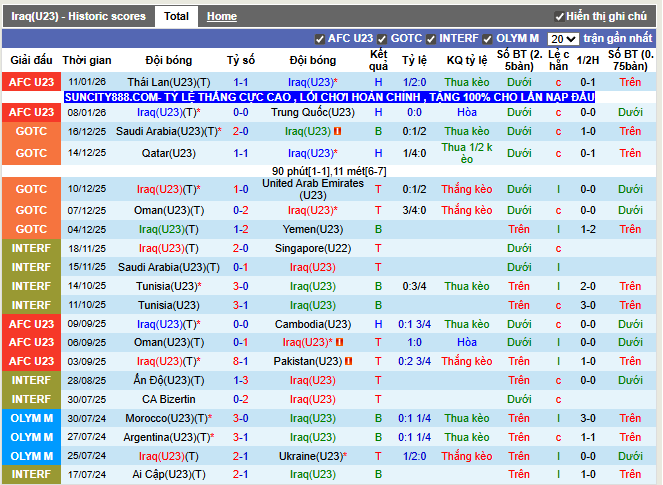Open Qatar(U23) team link
This screenshot has height=485, width=663.
(169, 153)
